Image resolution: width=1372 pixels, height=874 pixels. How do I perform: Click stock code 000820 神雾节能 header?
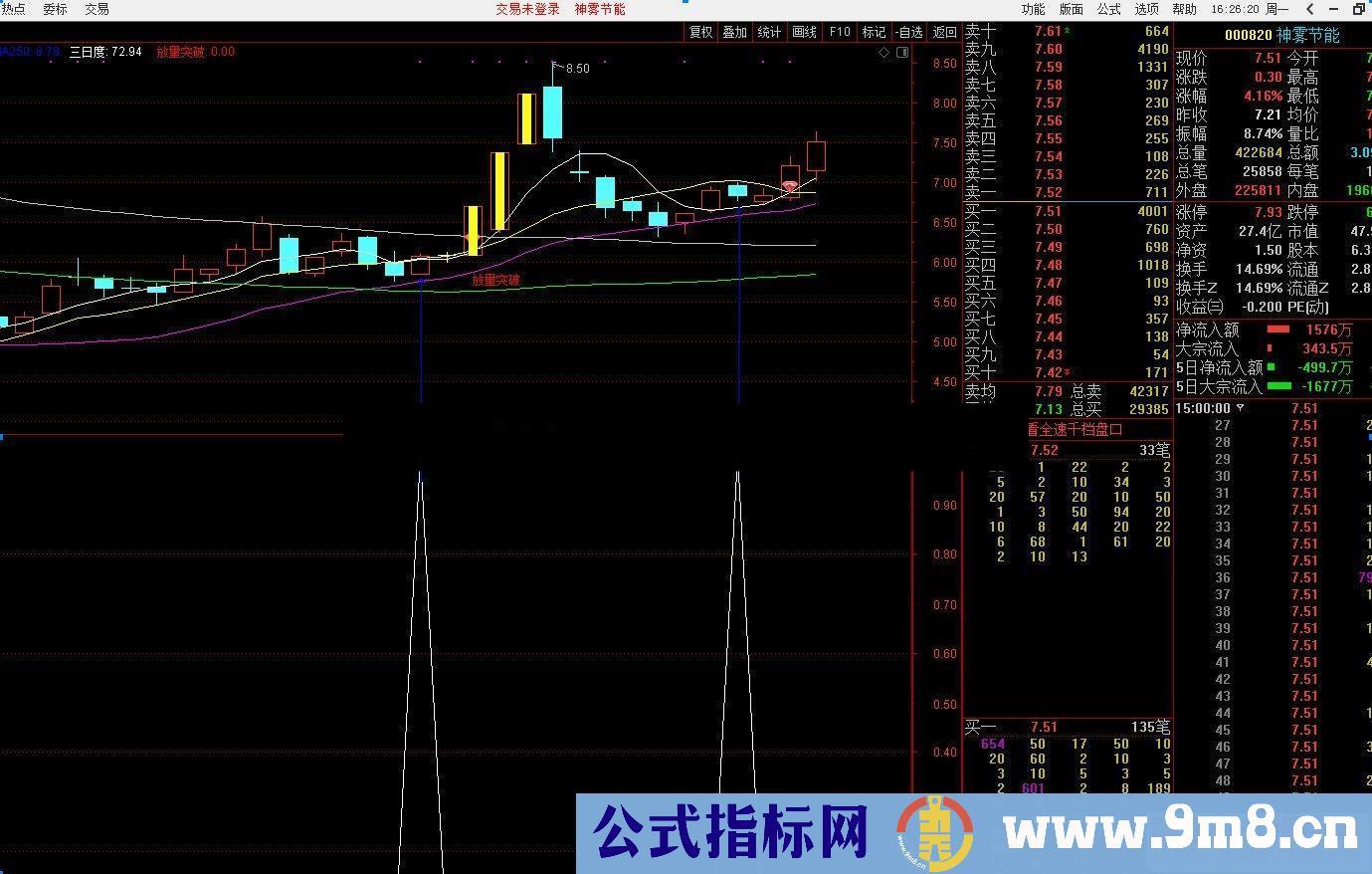[1281, 35]
